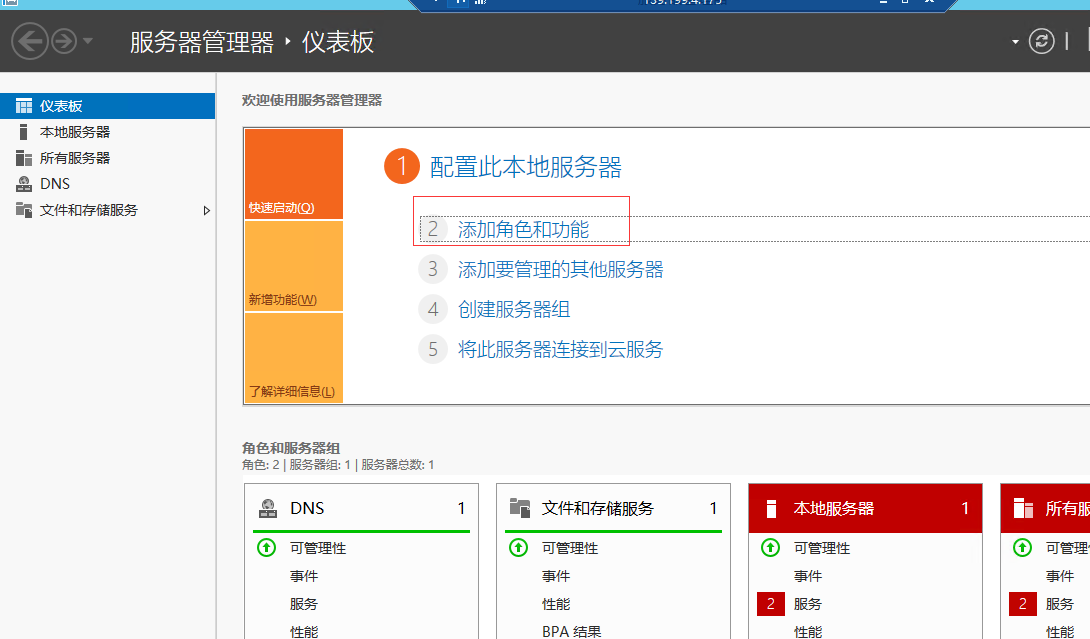Open 可管理性 in 文件和存储服务 tile
This screenshot has width=1090, height=639.
[570, 548]
